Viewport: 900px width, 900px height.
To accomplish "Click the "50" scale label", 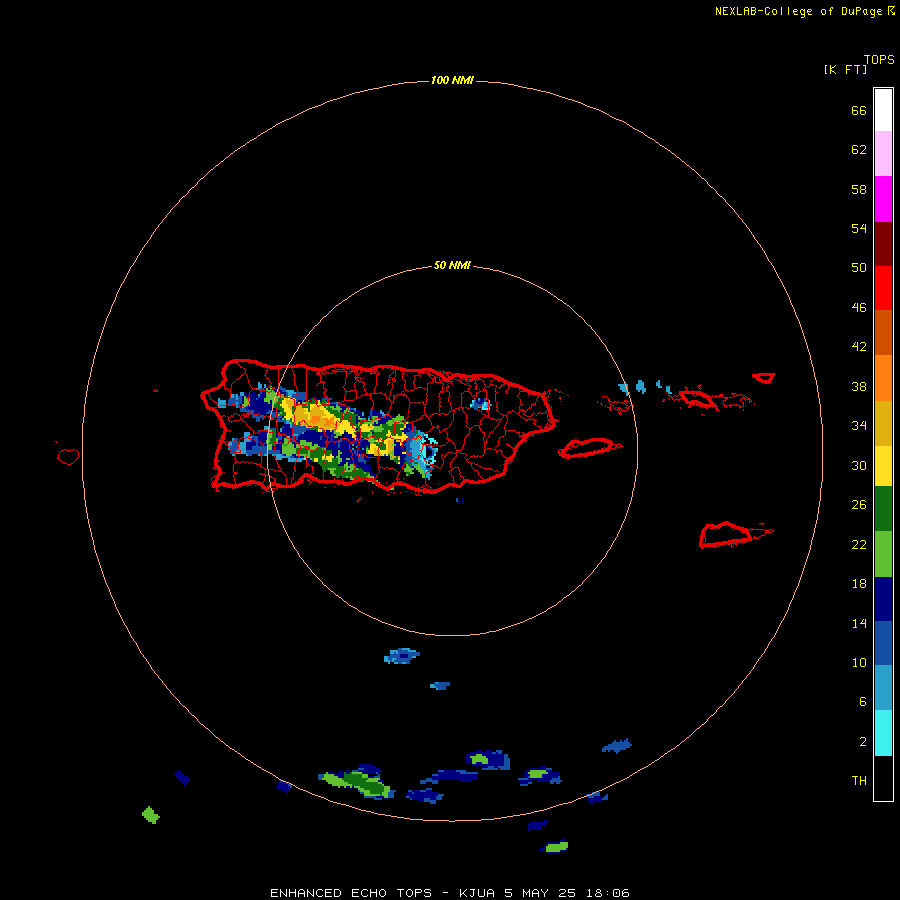I will tap(859, 267).
